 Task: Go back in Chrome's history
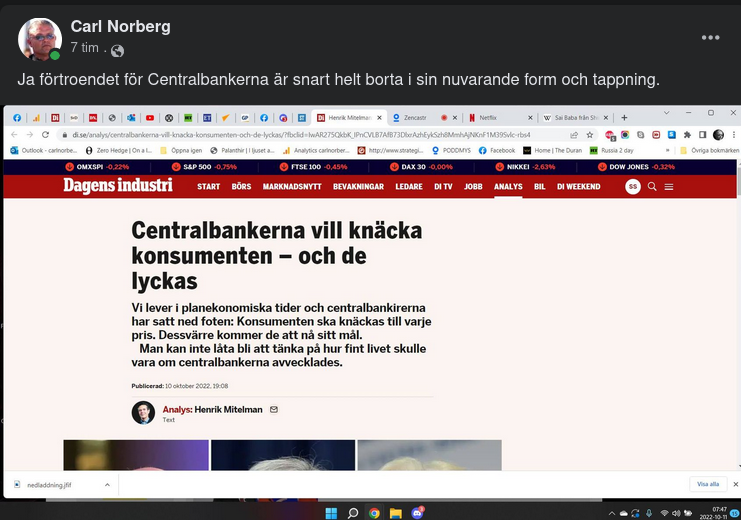[x=14, y=135]
